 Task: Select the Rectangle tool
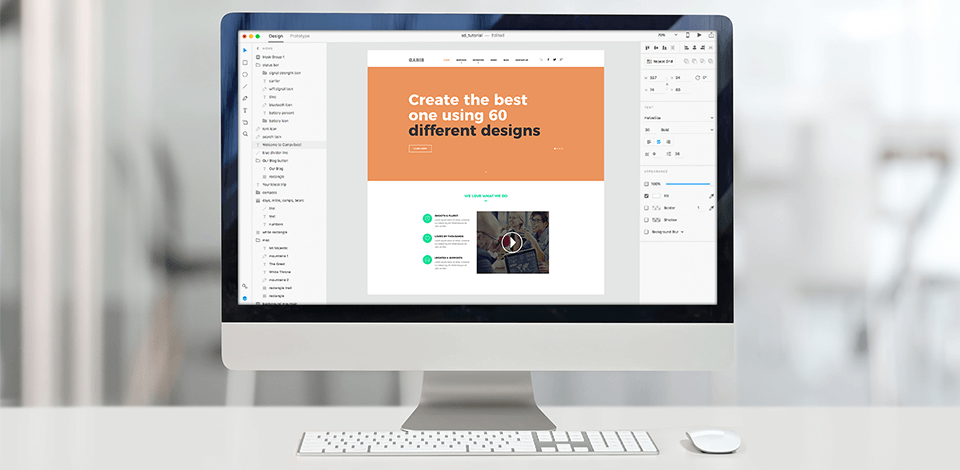pos(245,62)
